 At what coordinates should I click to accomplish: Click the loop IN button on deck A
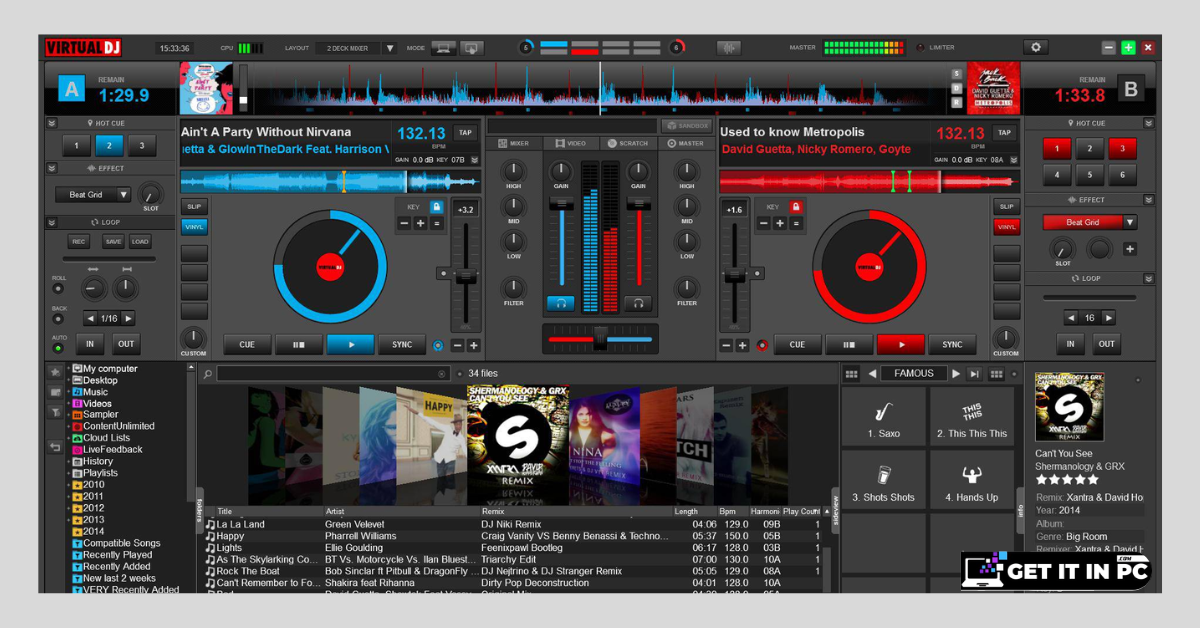point(90,344)
